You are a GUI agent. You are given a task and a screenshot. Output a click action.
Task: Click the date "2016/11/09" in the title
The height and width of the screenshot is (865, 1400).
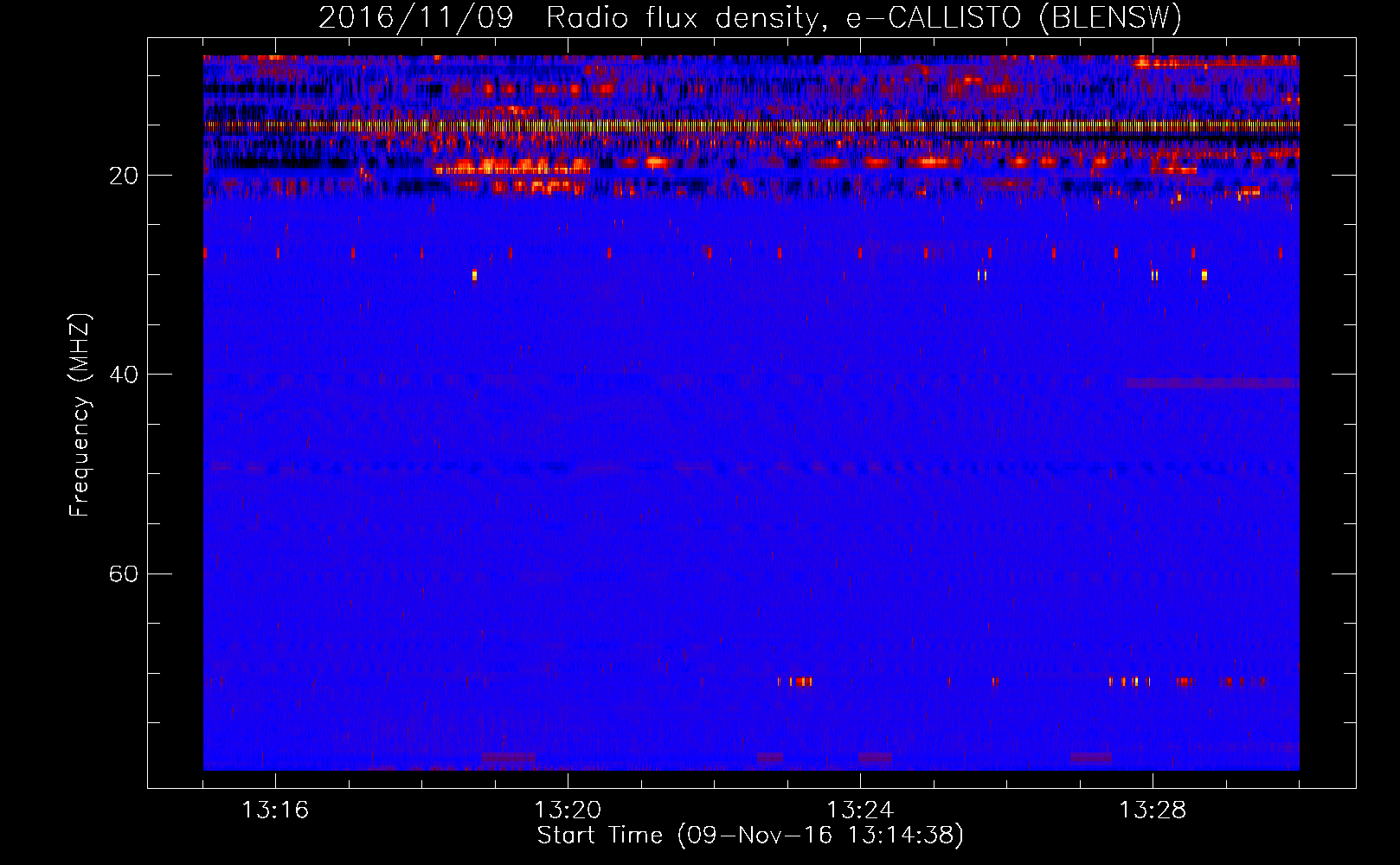click(x=416, y=17)
